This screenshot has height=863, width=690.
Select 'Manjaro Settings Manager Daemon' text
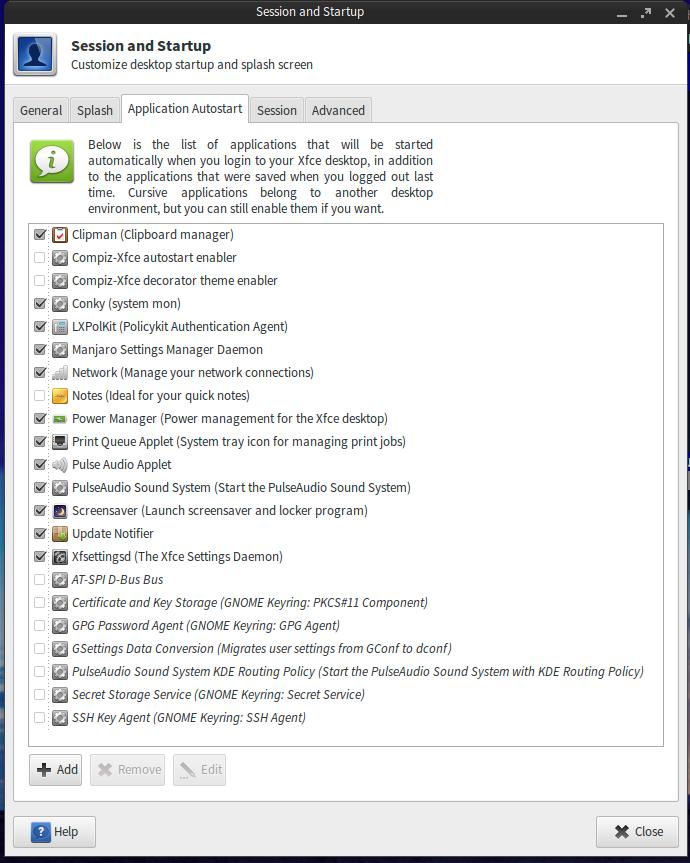(167, 349)
